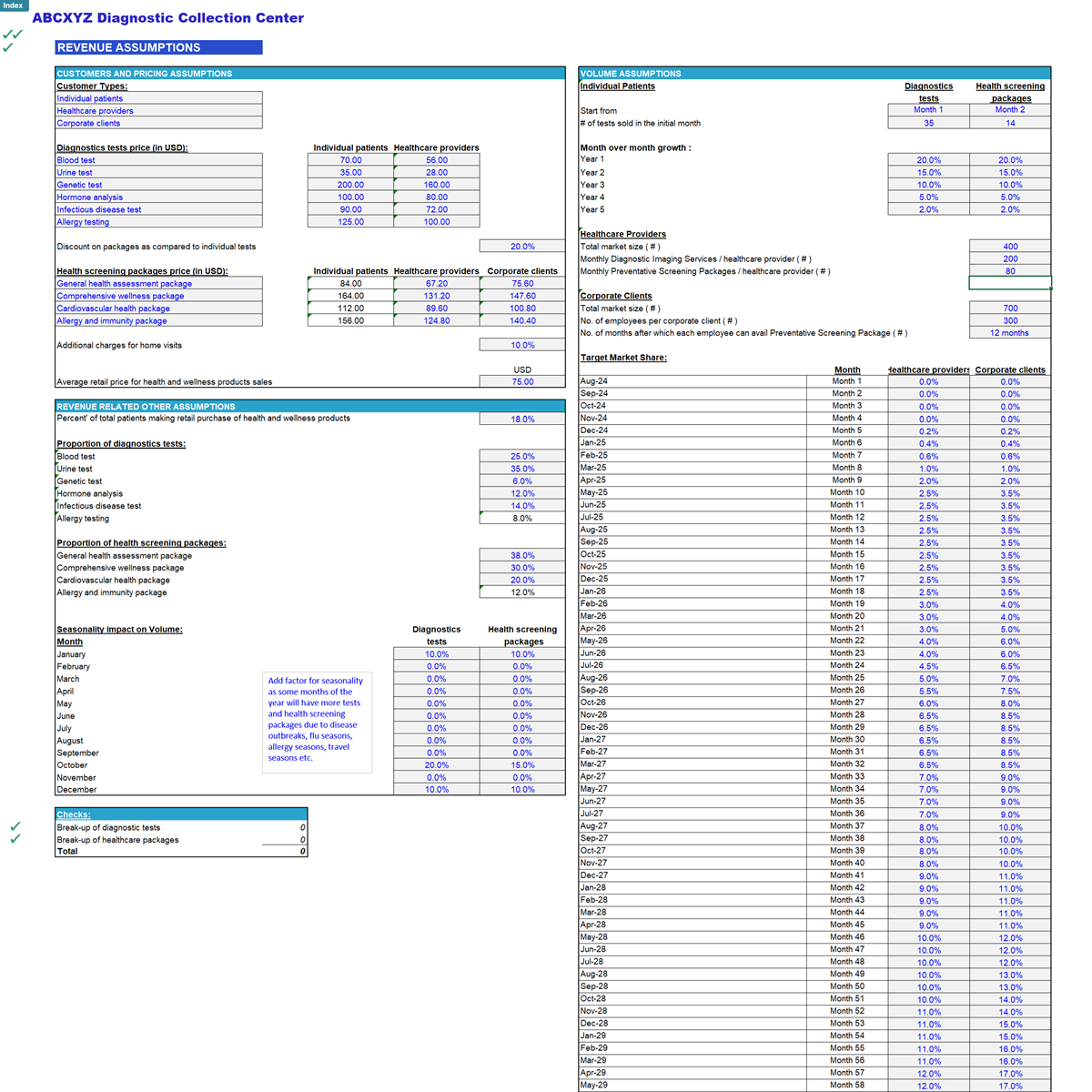Click the 'Month 58' row label
The image size is (1092, 1092).
tap(847, 1086)
